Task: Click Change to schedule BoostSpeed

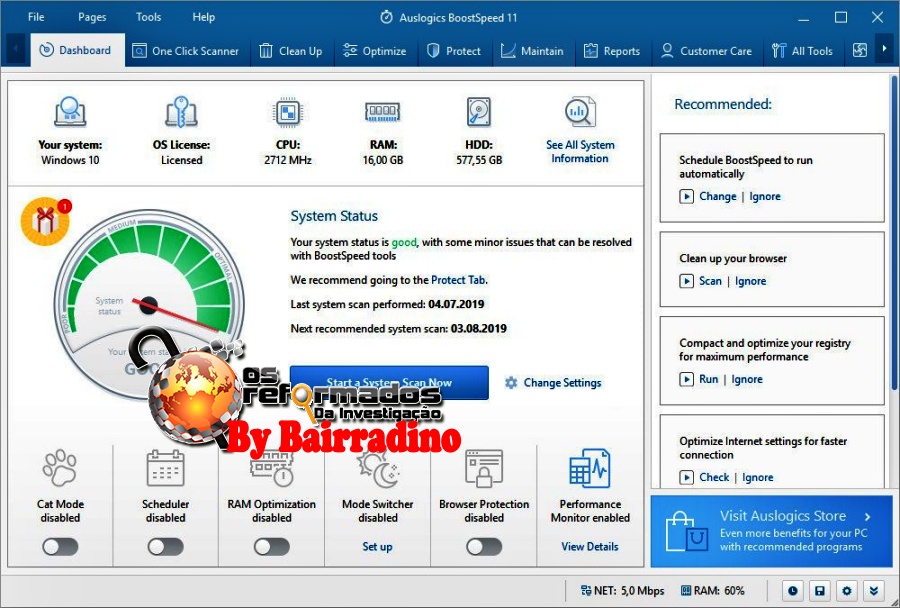Action: [x=717, y=196]
